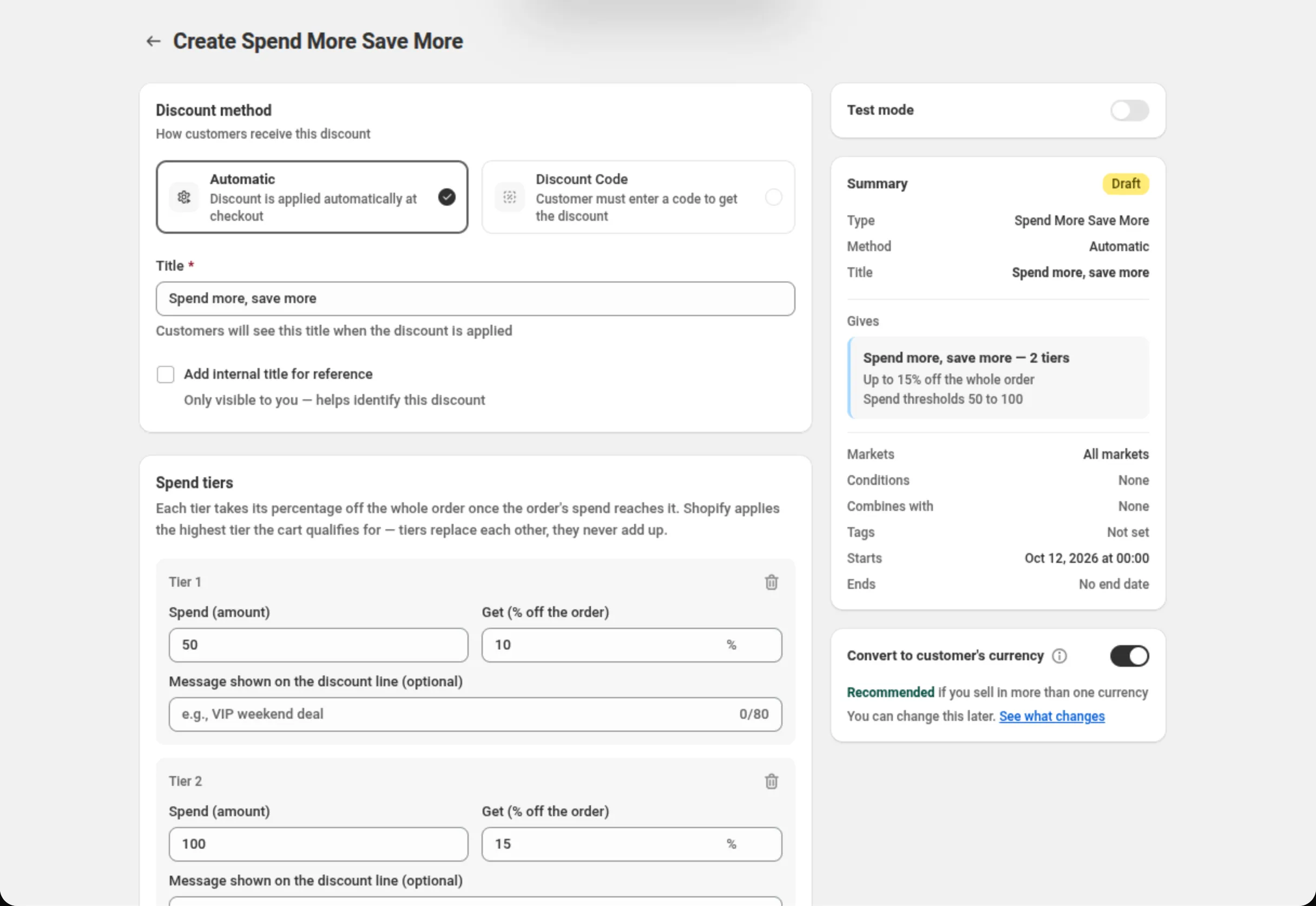Image resolution: width=1316 pixels, height=906 pixels.
Task: Click the Create Spend More Save More heading
Action: [x=318, y=42]
